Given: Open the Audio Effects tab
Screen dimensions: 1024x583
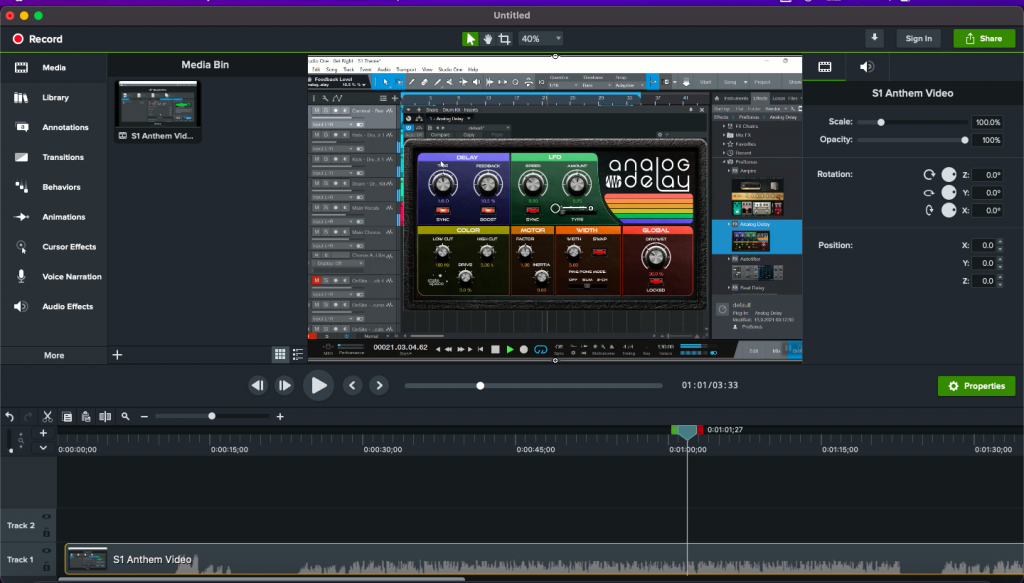Looking at the screenshot, I should 54,306.
